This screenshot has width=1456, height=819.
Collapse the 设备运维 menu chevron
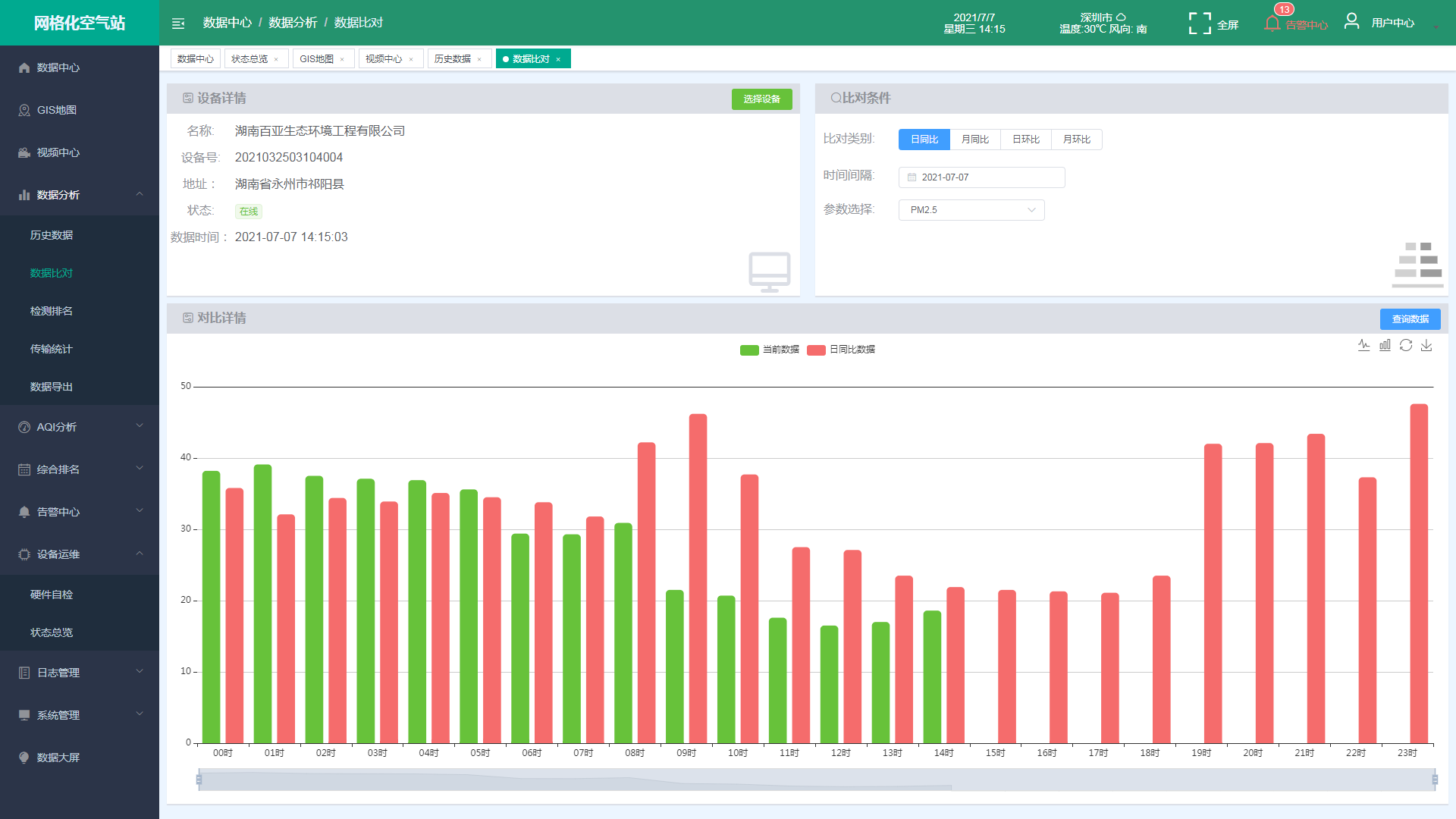click(140, 554)
